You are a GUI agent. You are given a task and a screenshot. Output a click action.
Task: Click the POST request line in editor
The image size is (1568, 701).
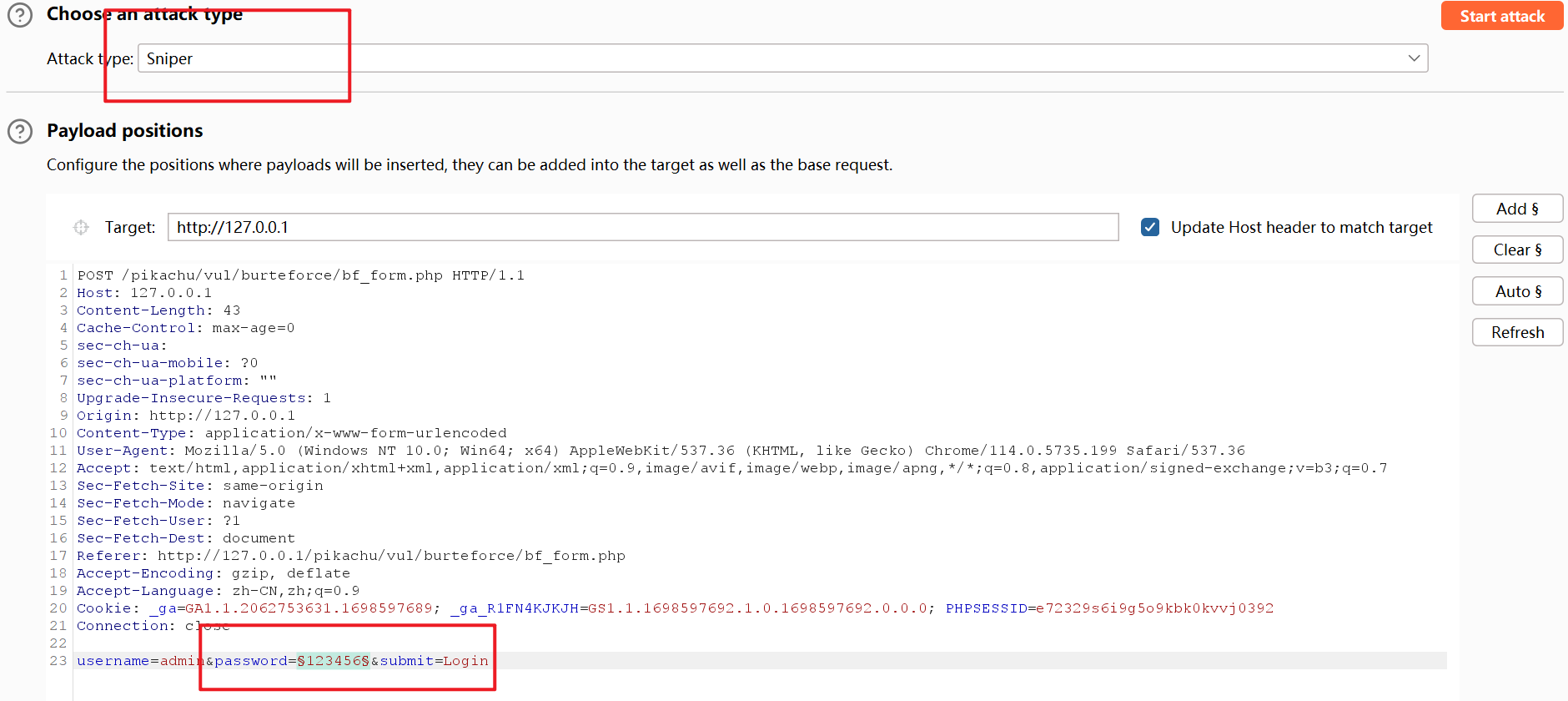tap(300, 275)
